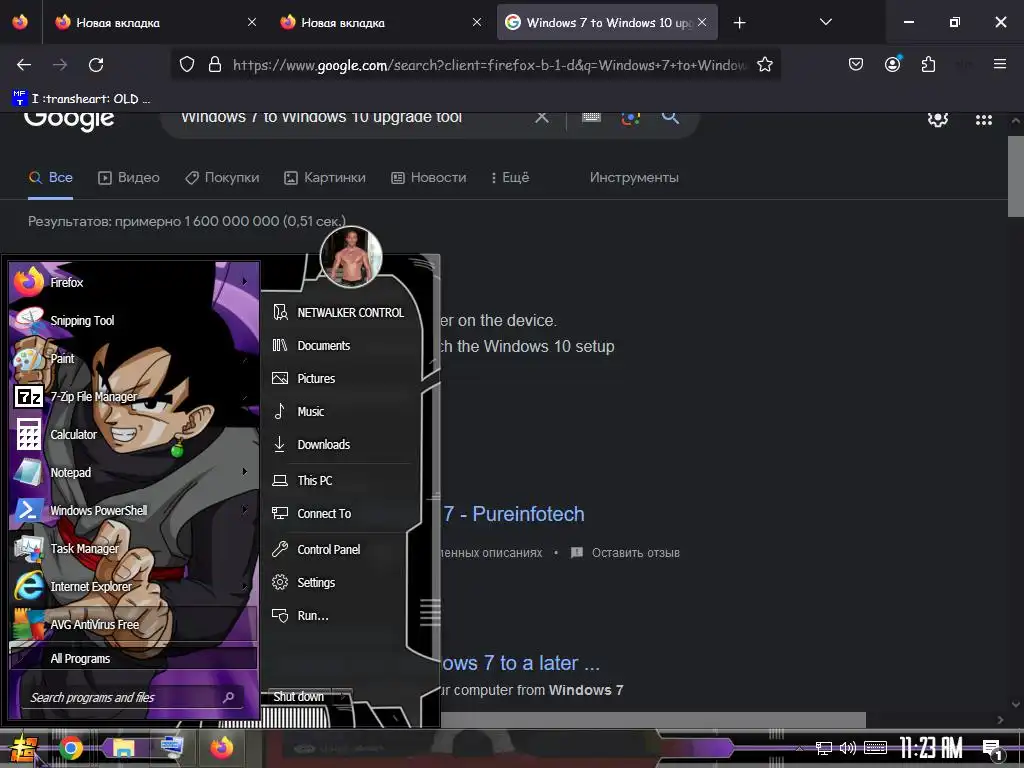Open AVG AntiVirus Free
1024x768 pixels.
pyautogui.click(x=133, y=624)
